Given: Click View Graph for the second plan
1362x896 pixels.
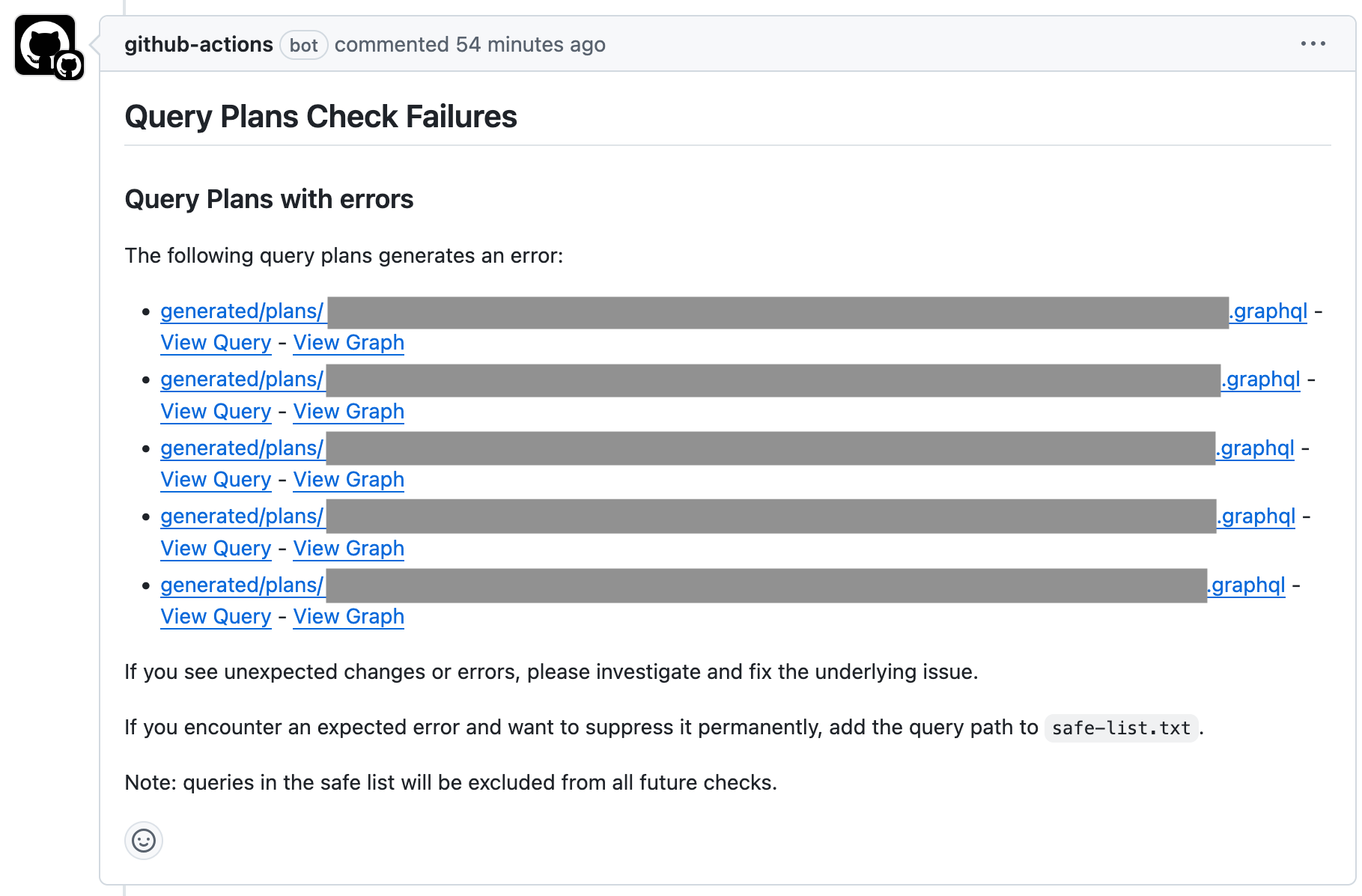Looking at the screenshot, I should point(348,412).
